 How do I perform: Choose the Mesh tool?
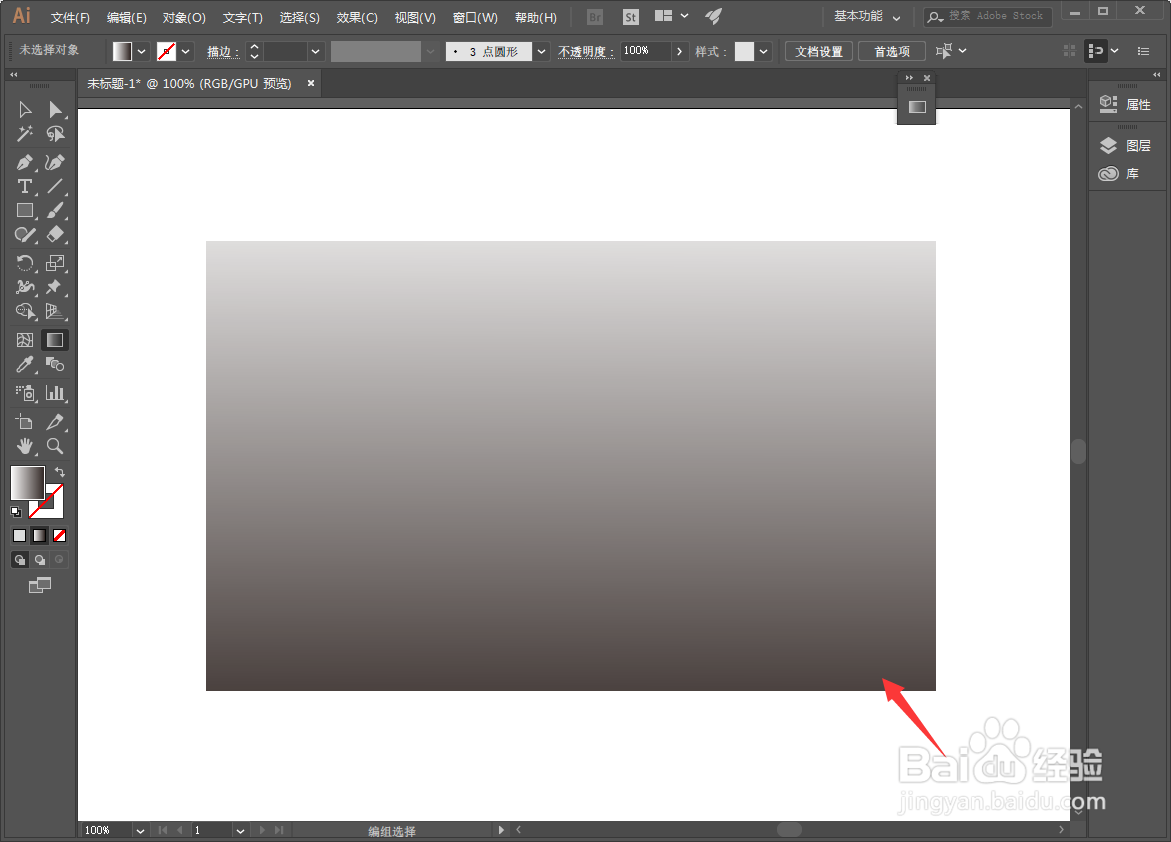click(x=25, y=340)
